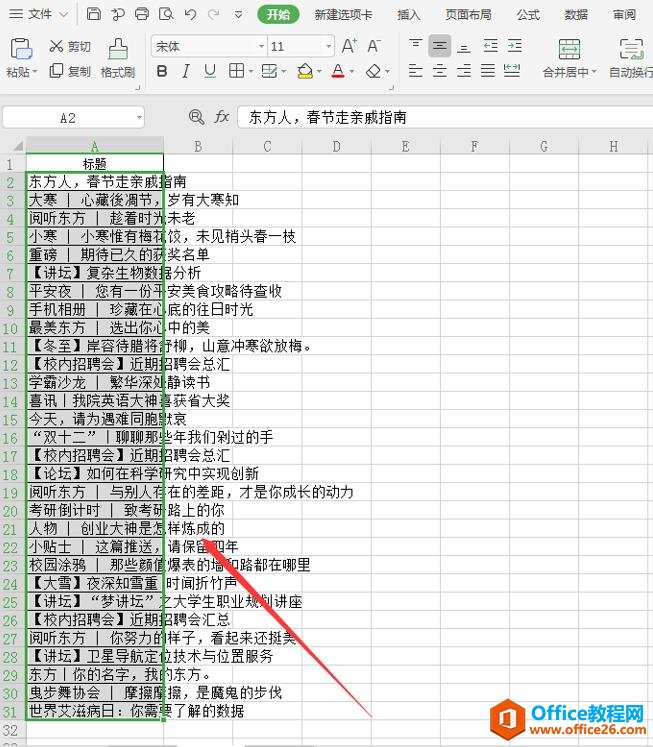Expand fill color dropdown arrow
The height and width of the screenshot is (747, 653).
[319, 72]
